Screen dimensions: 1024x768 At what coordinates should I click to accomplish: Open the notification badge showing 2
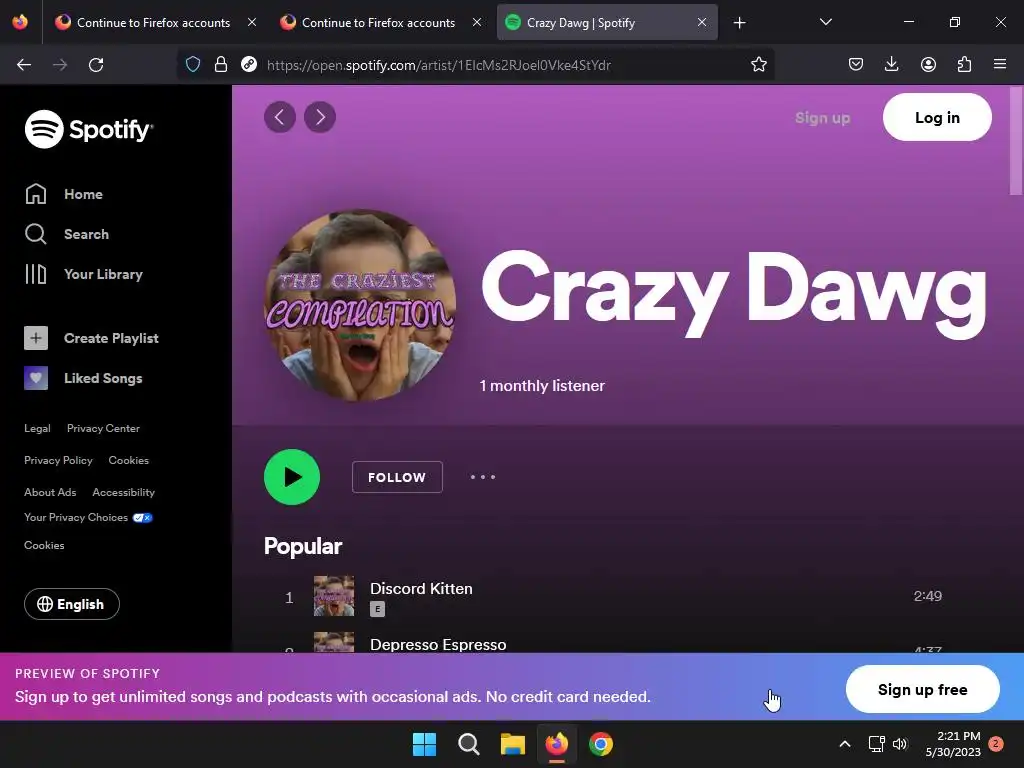pos(996,744)
